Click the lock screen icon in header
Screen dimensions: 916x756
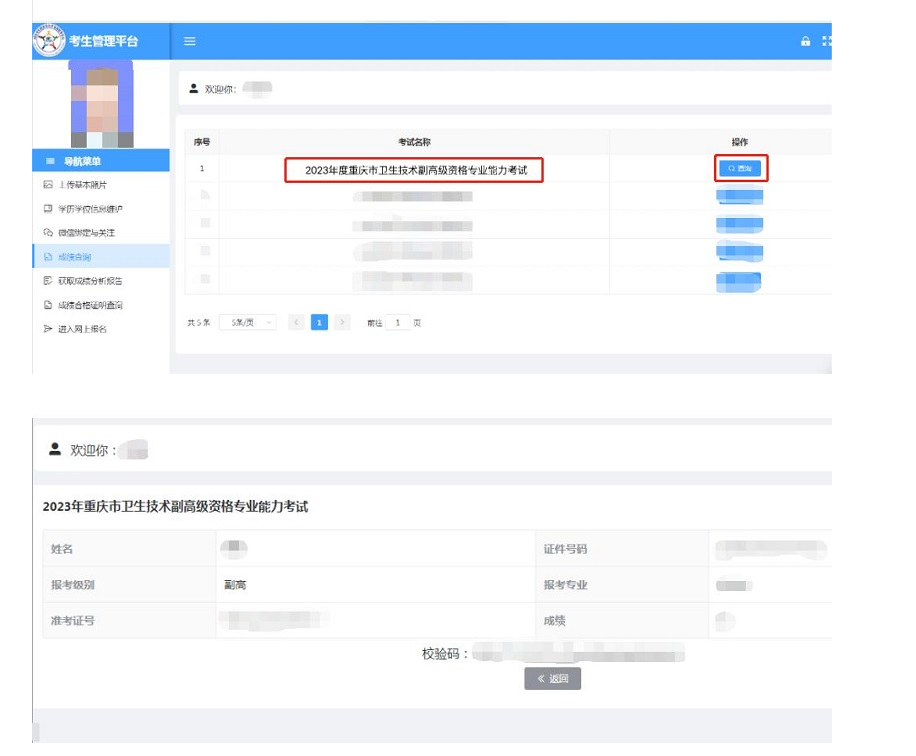(805, 41)
